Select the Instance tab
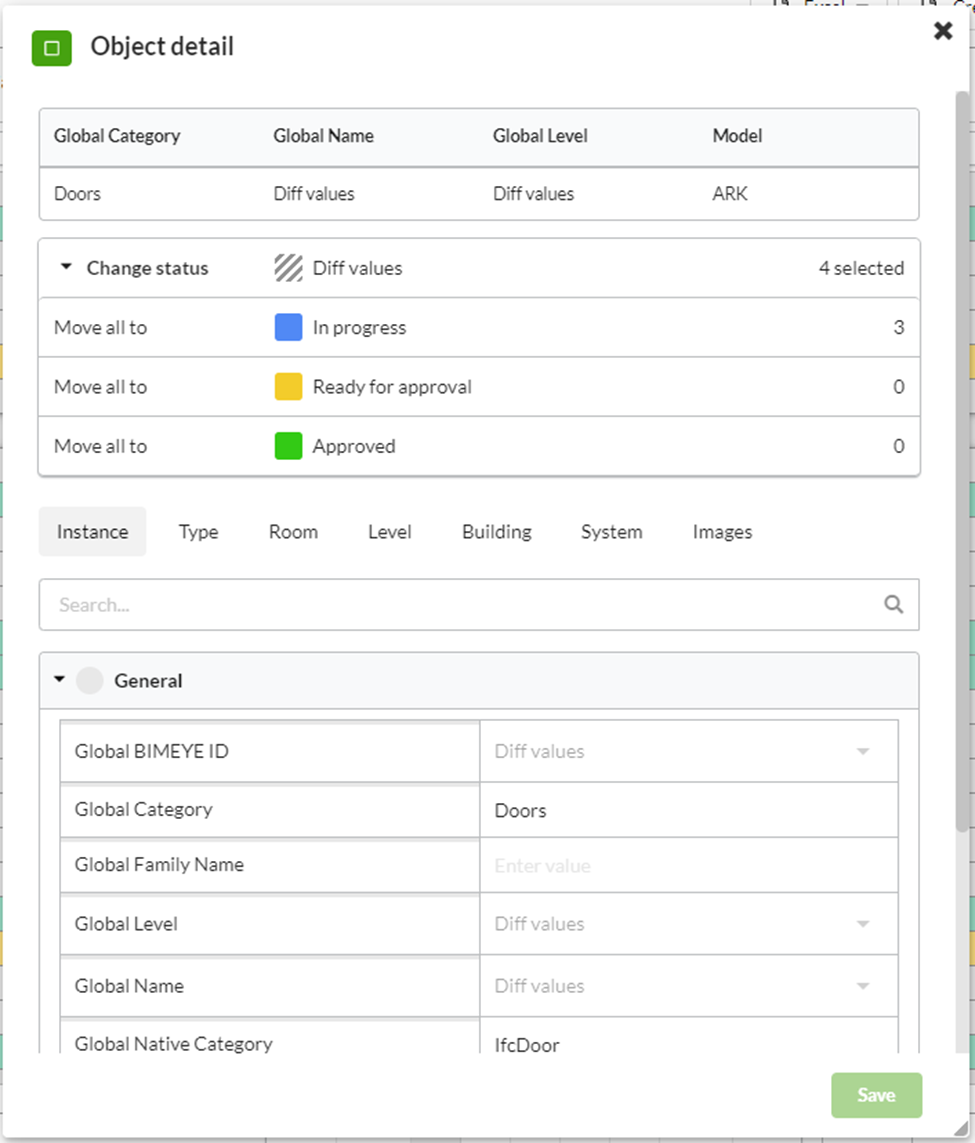Viewport: 975px width, 1143px height. [x=93, y=531]
